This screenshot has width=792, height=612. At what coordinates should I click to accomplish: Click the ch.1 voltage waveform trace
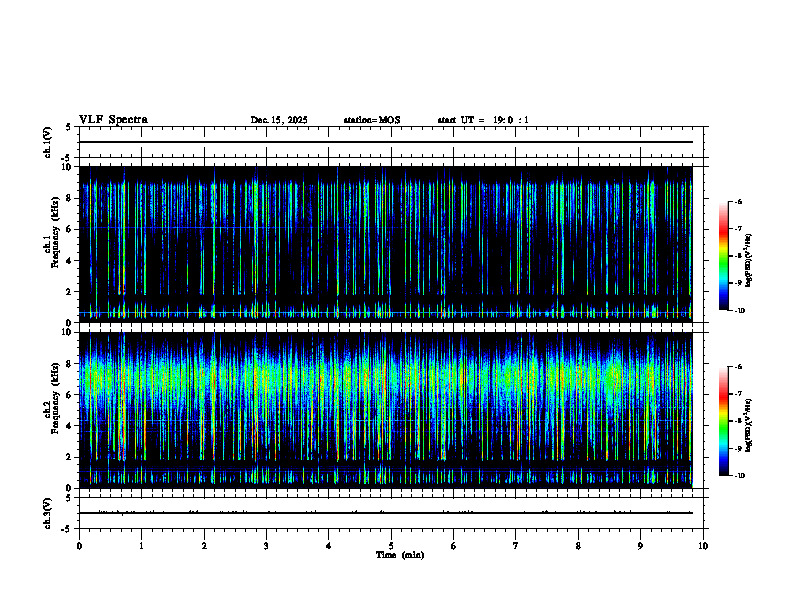click(386, 142)
